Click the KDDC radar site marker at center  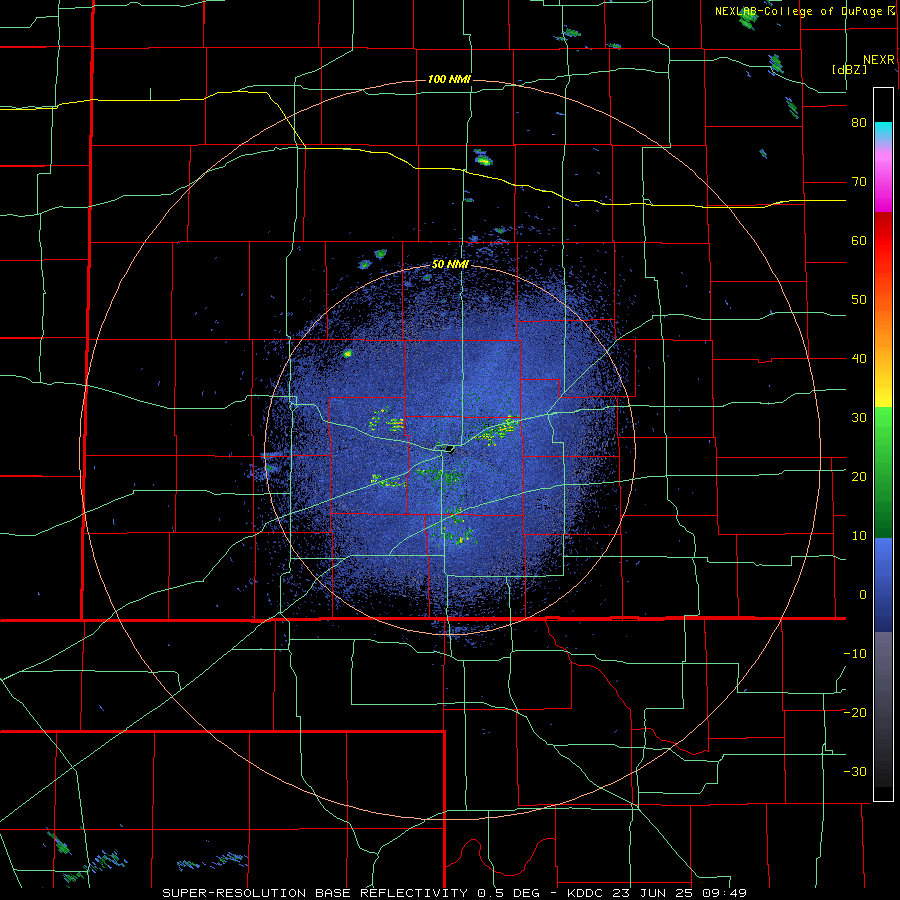coord(448,448)
